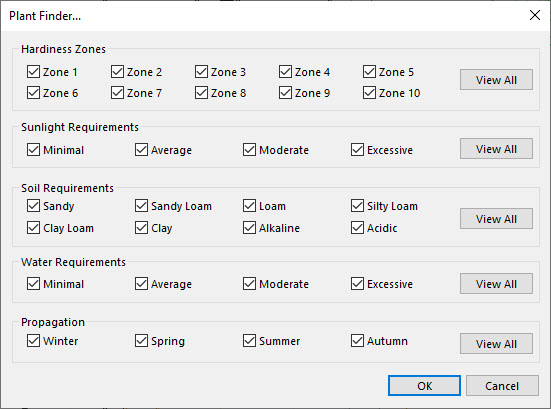551x409 pixels.
Task: Click View All for Hardiness Zones
Action: (496, 80)
